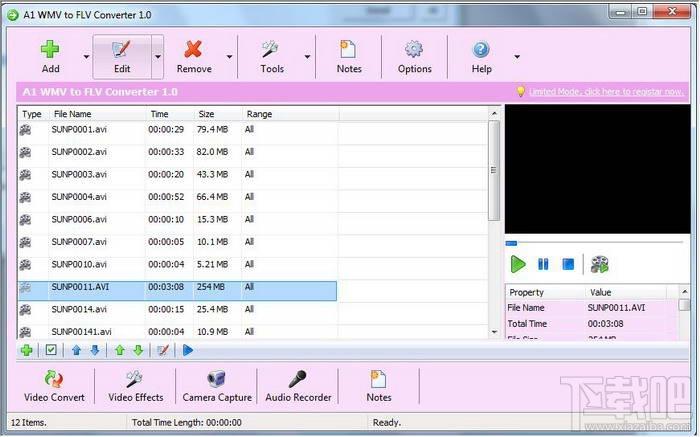Open the Remove dropdown arrow

pos(229,57)
